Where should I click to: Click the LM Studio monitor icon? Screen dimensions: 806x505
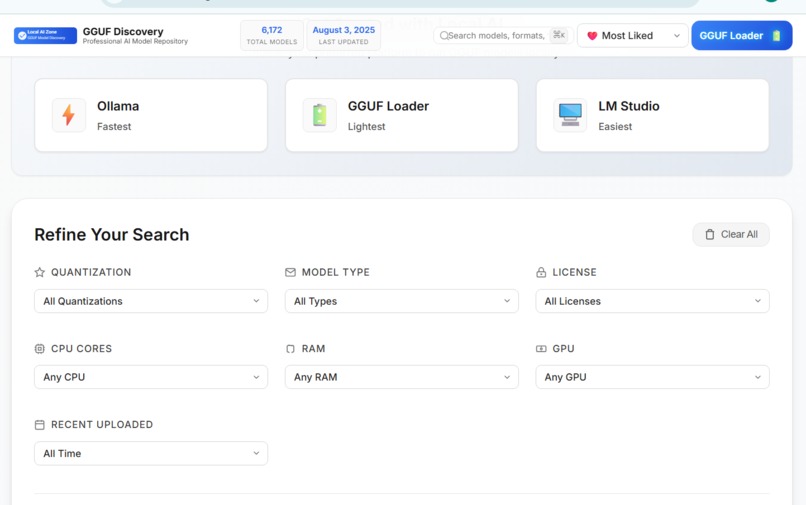(570, 115)
